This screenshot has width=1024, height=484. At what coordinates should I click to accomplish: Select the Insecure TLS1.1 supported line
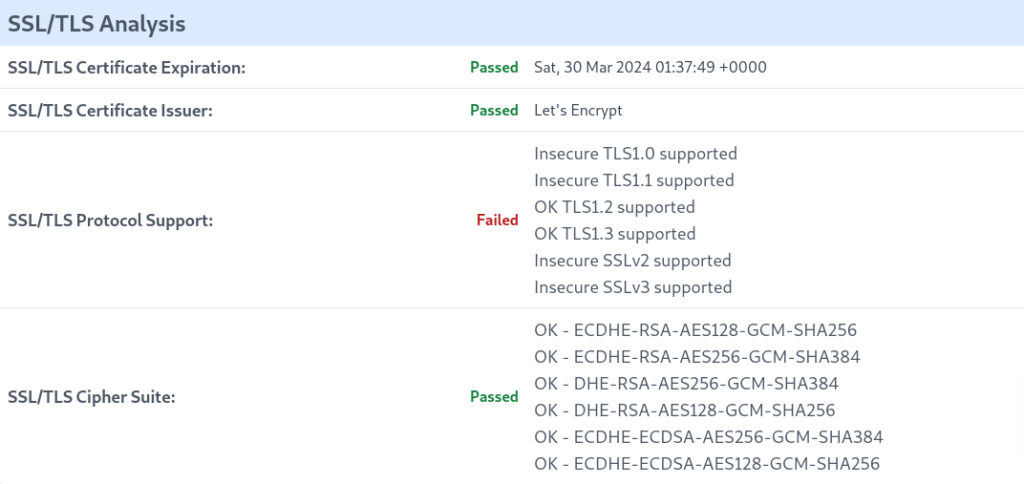[x=634, y=180]
